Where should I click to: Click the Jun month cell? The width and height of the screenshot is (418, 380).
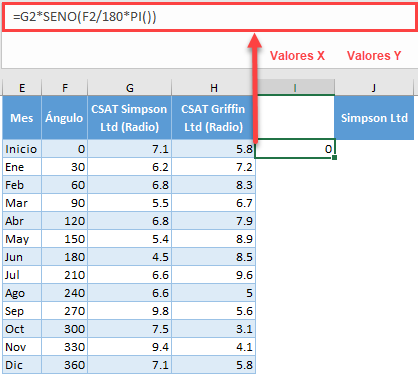click(22, 257)
